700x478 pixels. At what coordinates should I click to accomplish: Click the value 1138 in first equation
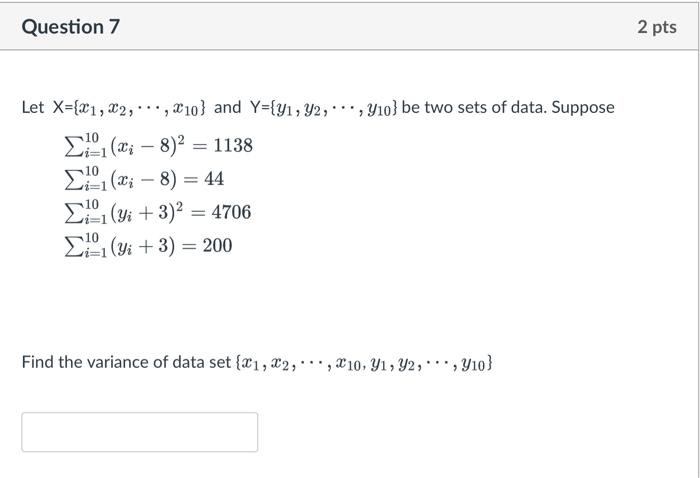pyautogui.click(x=233, y=145)
